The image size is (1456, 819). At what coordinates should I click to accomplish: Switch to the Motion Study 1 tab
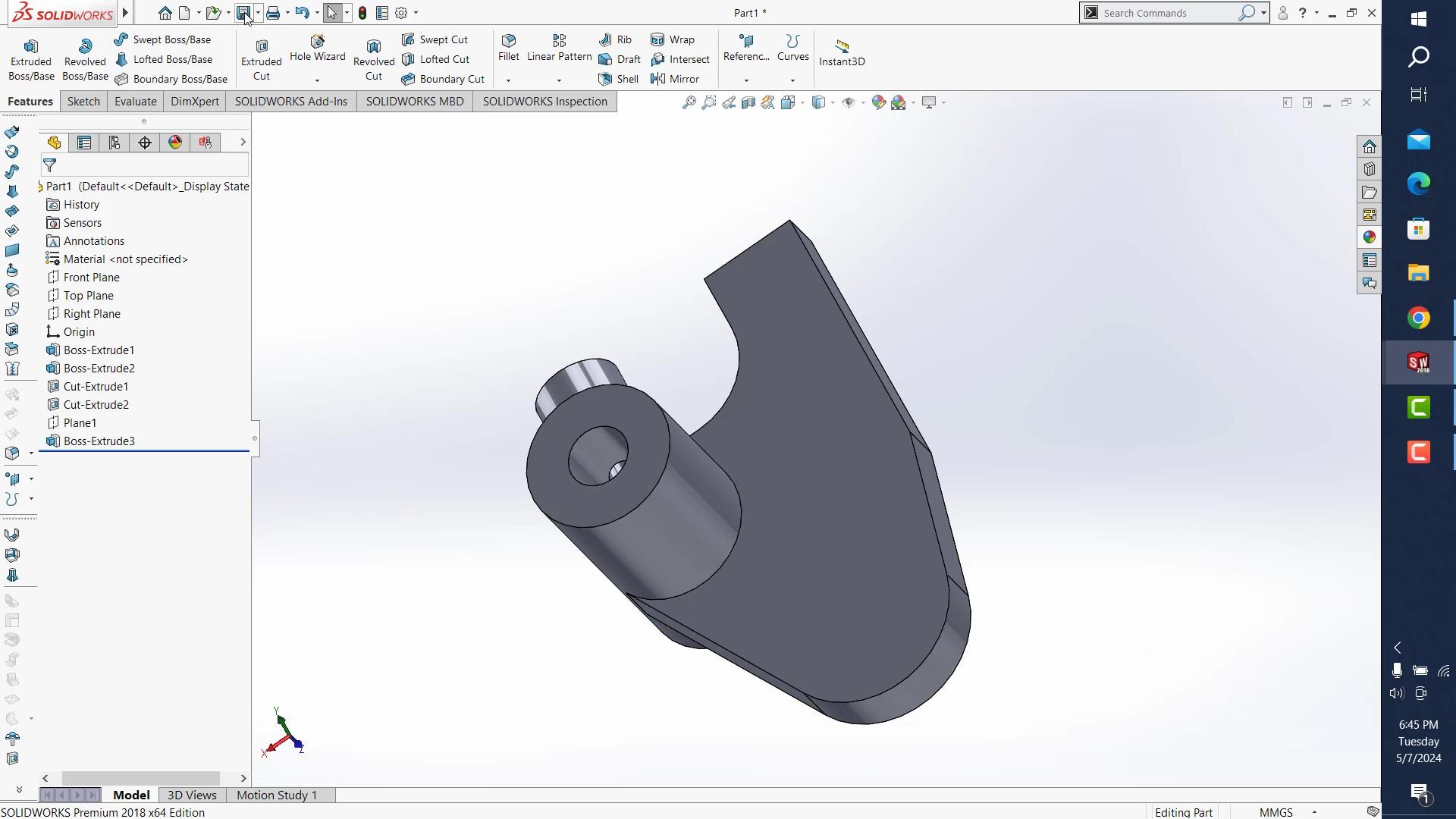tap(276, 795)
